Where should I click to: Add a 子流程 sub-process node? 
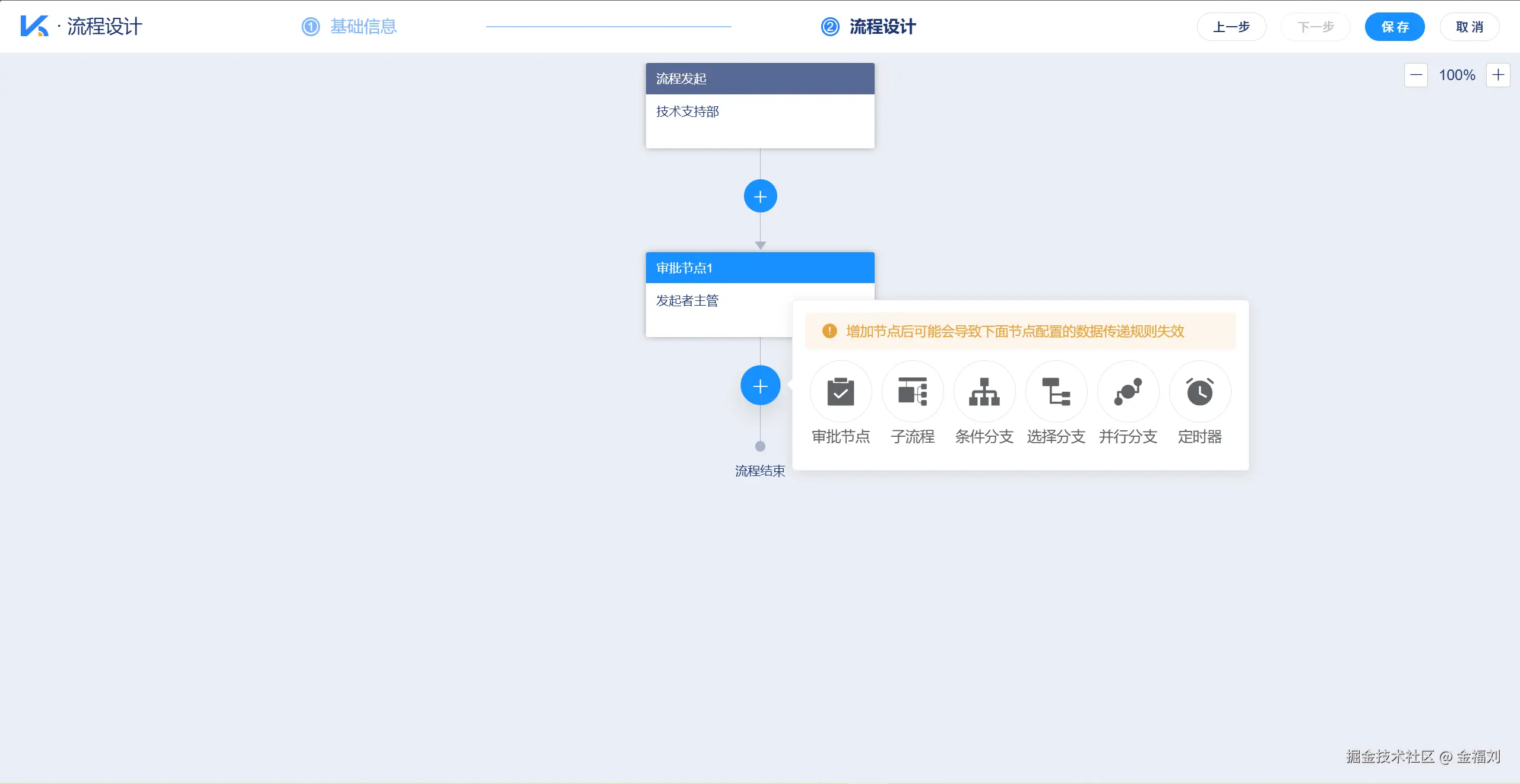tap(913, 392)
